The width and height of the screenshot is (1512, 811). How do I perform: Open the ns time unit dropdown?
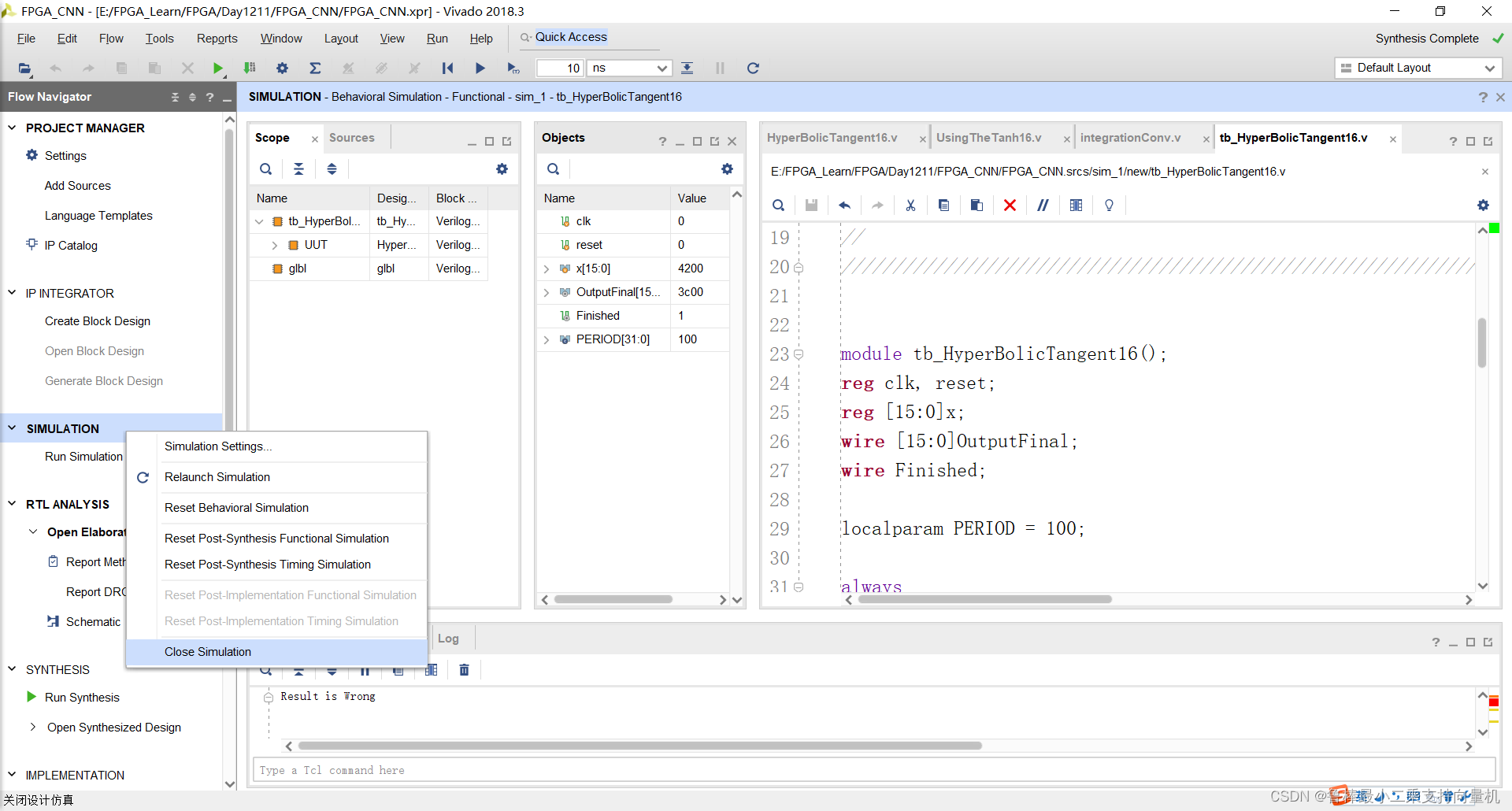[661, 69]
